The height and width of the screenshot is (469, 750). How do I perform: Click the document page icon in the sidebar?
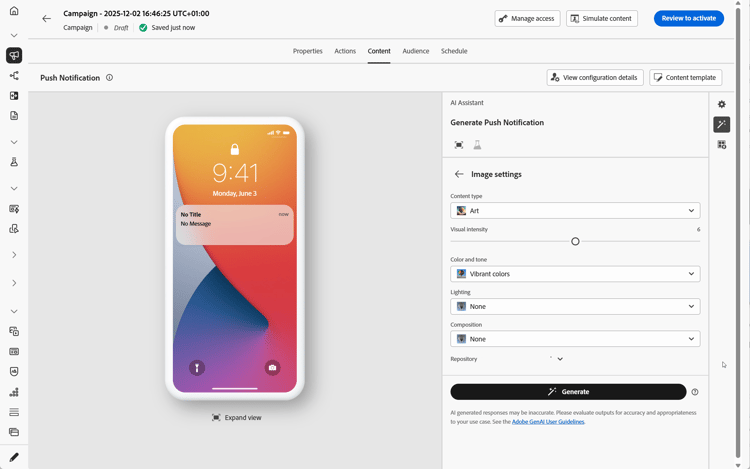(14, 116)
